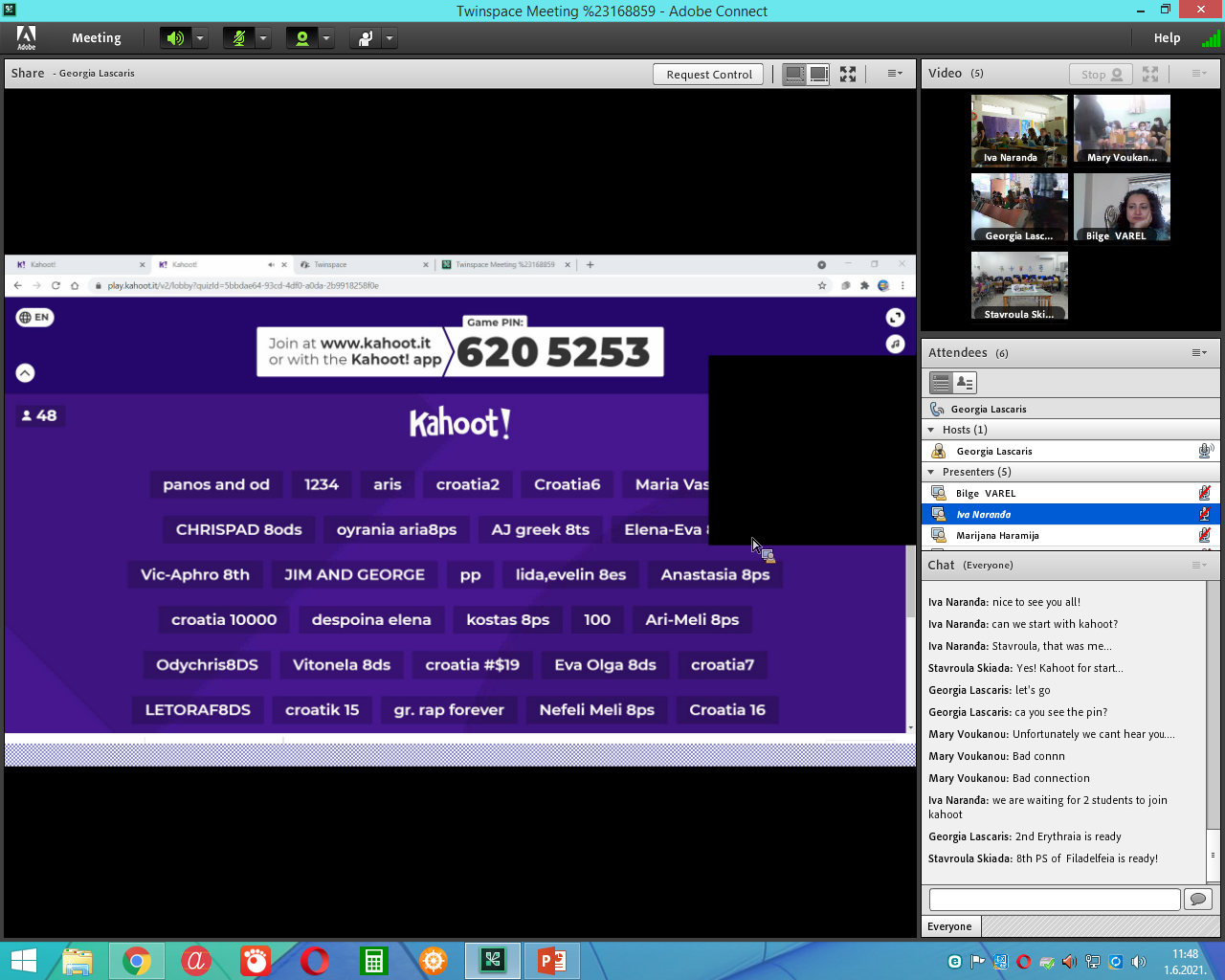Open speaker options dropdown arrow
Image resolution: width=1225 pixels, height=980 pixels.
click(x=200, y=38)
